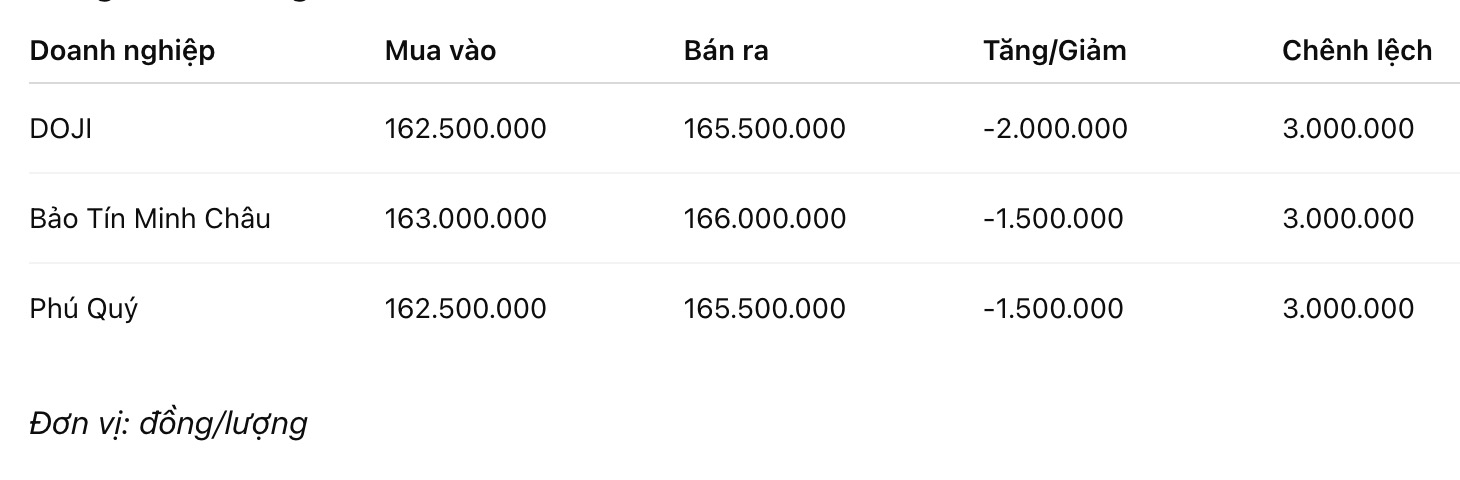Click Bảo Tín Minh Châu's -1.500.000 change
Image resolution: width=1460 pixels, height=480 pixels.
[1053, 218]
